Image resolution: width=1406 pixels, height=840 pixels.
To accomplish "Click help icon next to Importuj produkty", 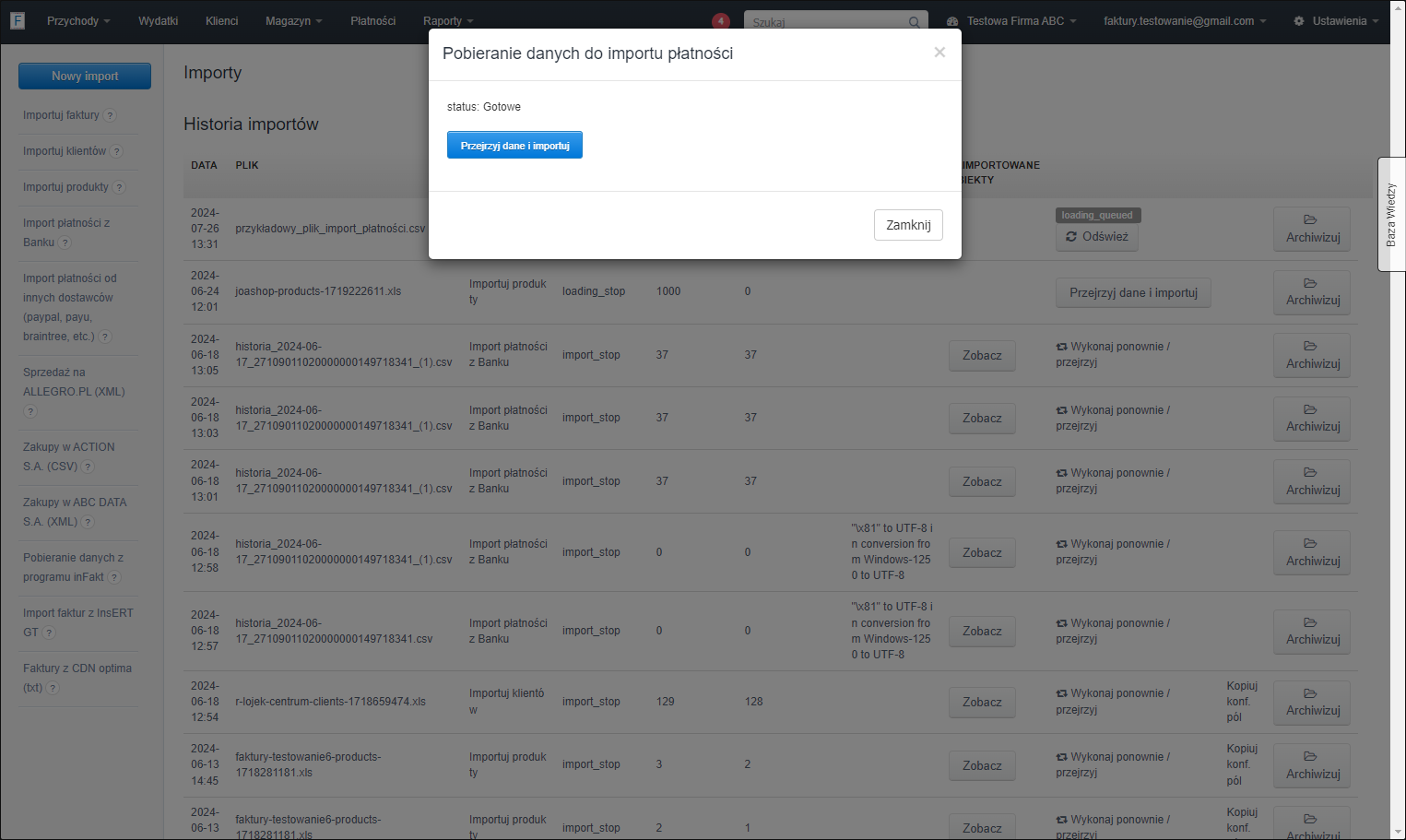I will coord(119,187).
